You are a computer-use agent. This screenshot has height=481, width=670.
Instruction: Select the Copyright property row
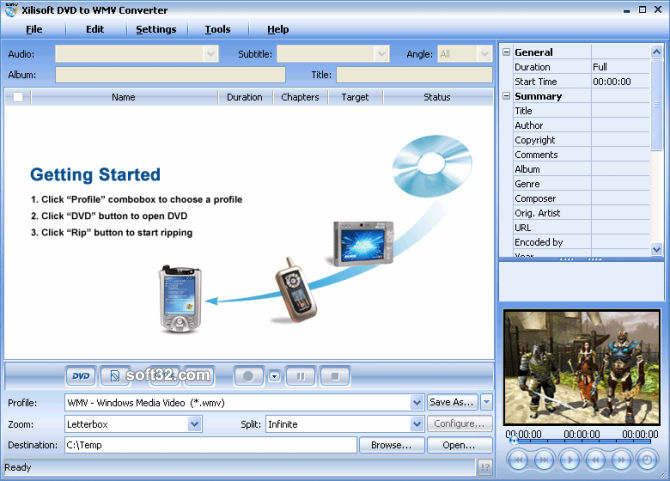[x=581, y=140]
